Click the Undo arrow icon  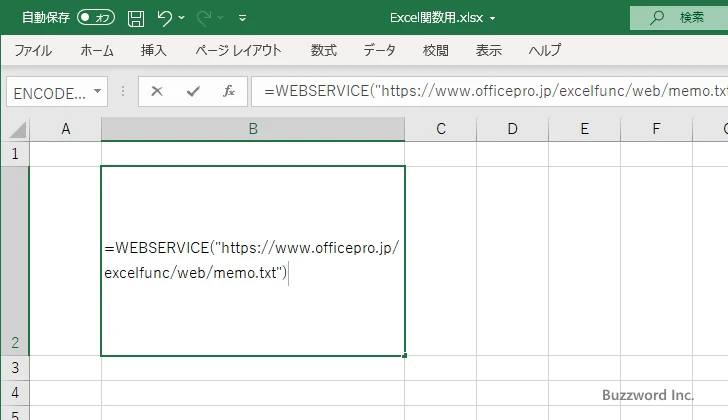pos(164,18)
